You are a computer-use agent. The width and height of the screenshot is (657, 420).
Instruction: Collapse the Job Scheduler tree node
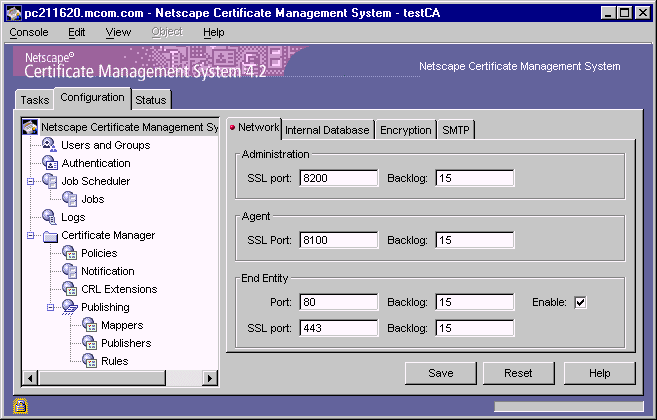[x=30, y=181]
